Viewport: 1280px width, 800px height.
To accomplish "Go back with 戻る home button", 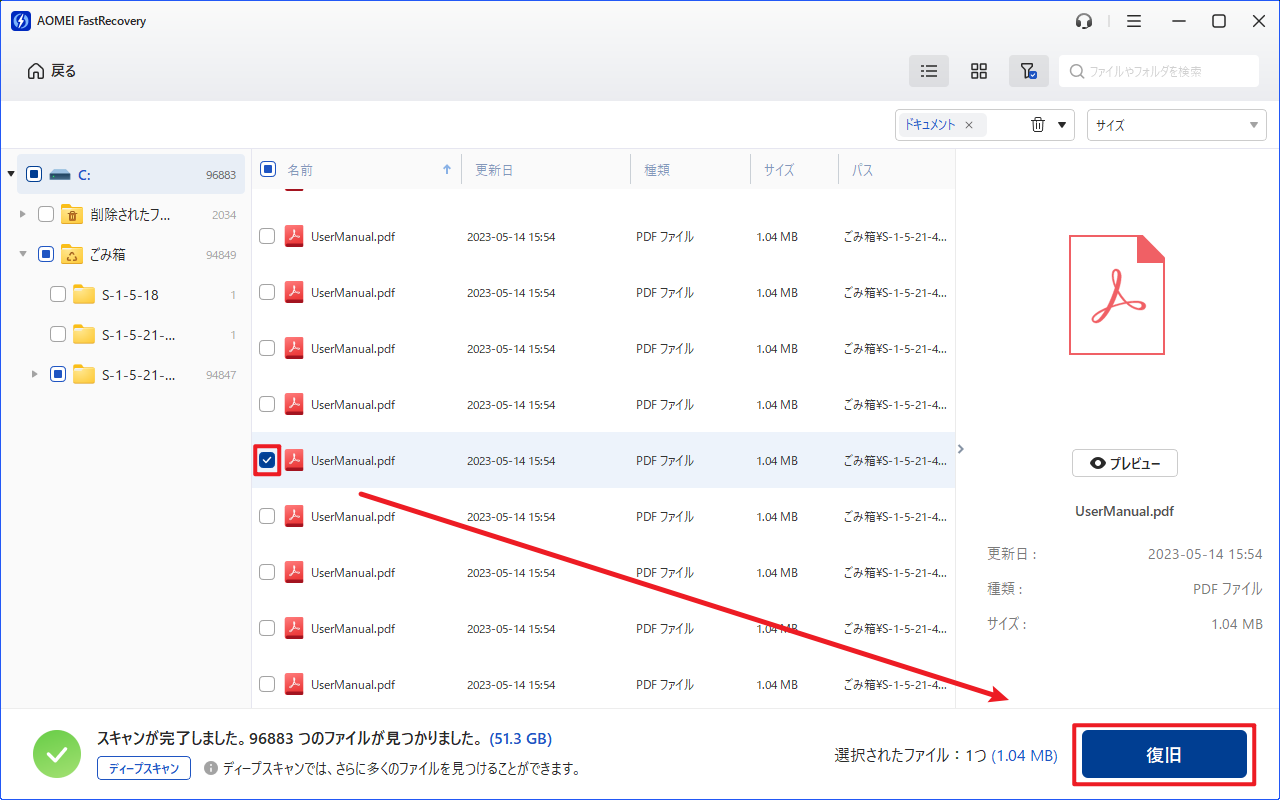I will click(x=52, y=71).
